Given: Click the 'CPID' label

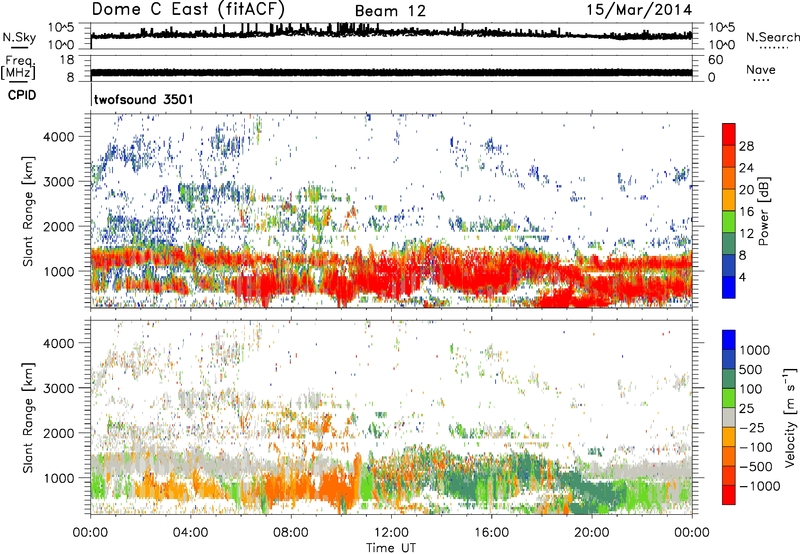Looking at the screenshot, I should pyautogui.click(x=22, y=95).
